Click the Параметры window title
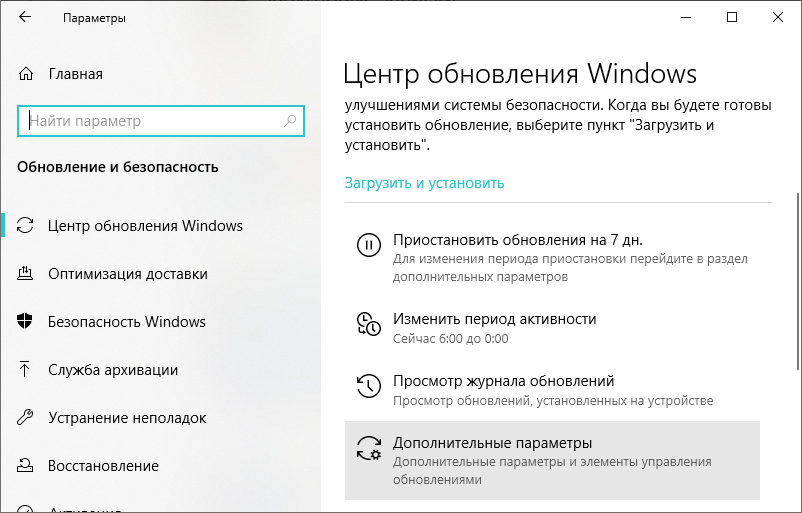The image size is (802, 513). click(94, 18)
